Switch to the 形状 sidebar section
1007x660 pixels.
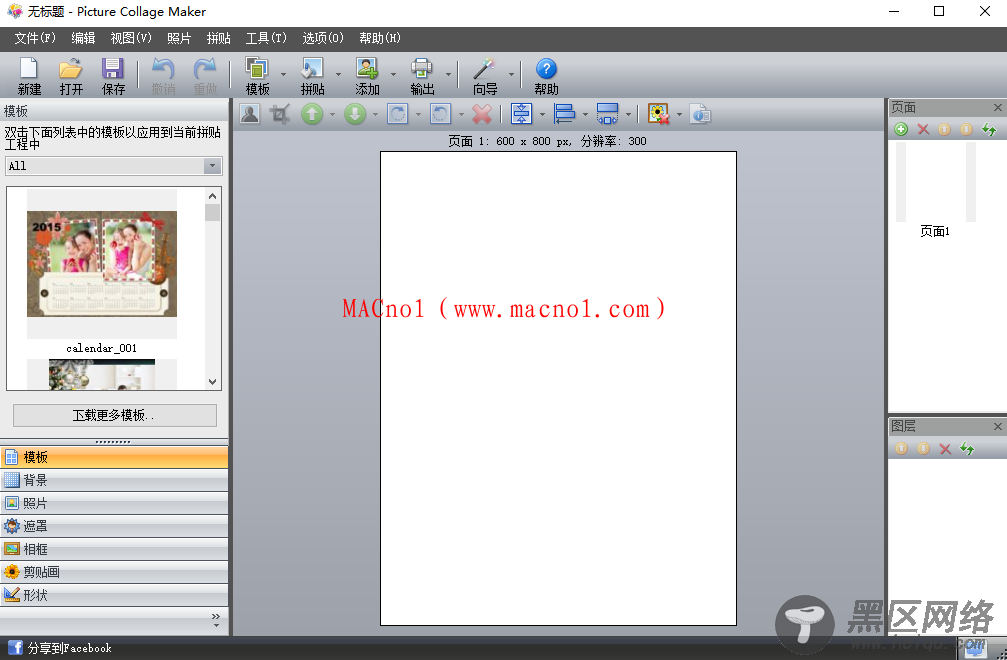pyautogui.click(x=114, y=595)
